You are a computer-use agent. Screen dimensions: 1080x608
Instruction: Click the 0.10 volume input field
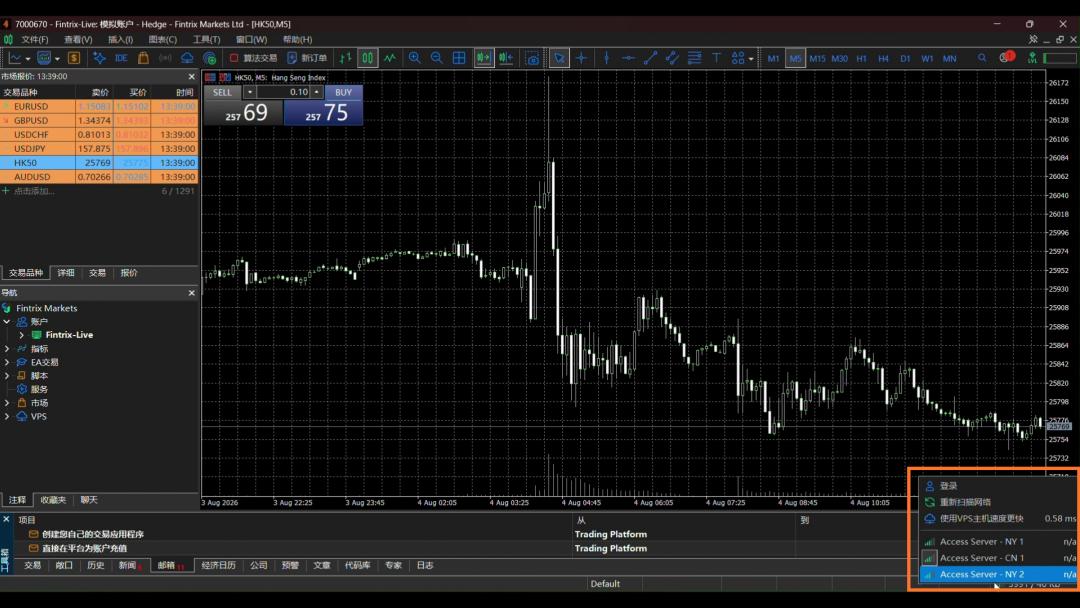click(283, 92)
